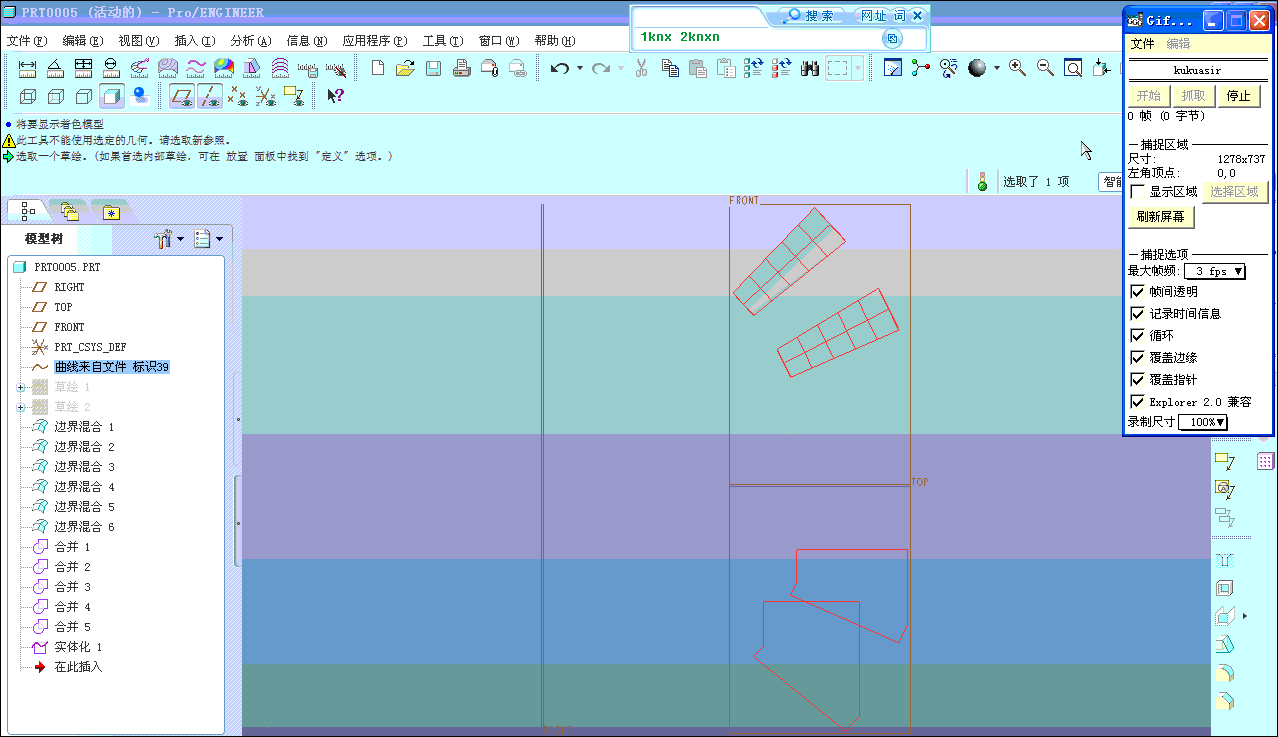Toggle datum points display
This screenshot has height=737, width=1278.
(x=237, y=96)
